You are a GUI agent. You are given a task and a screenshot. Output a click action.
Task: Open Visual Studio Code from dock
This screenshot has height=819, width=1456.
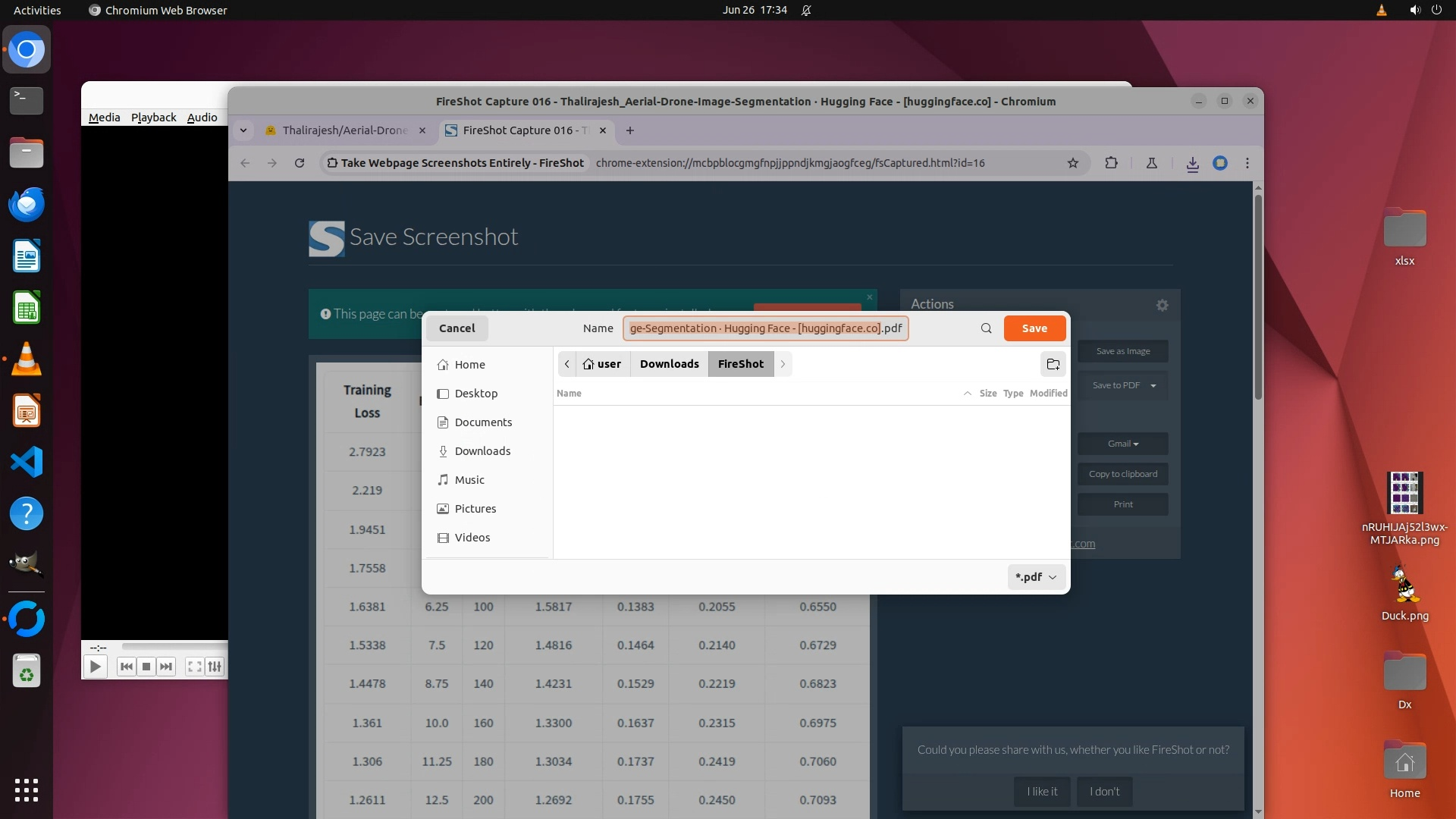coord(27,462)
